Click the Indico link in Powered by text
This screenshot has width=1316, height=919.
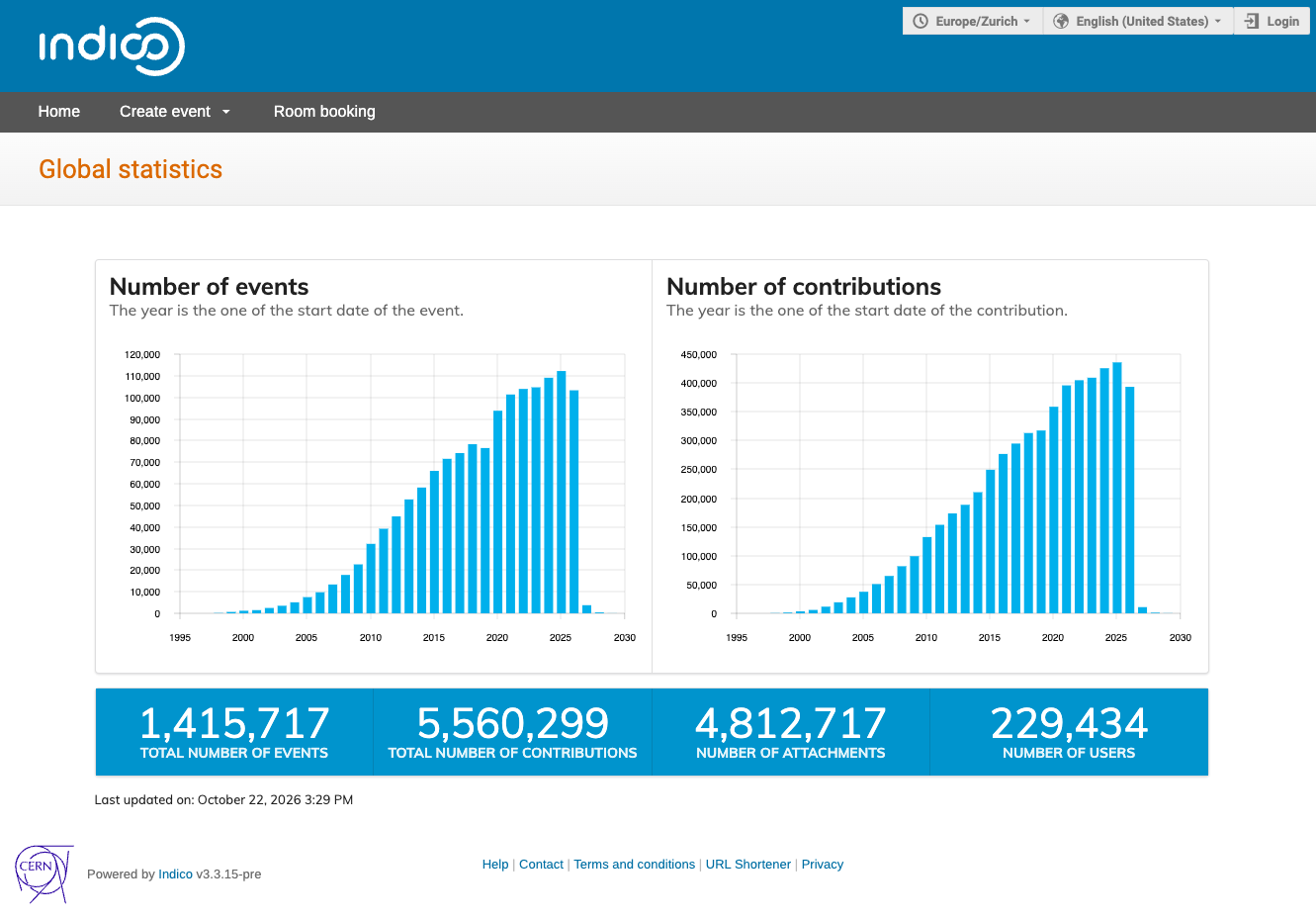(176, 874)
